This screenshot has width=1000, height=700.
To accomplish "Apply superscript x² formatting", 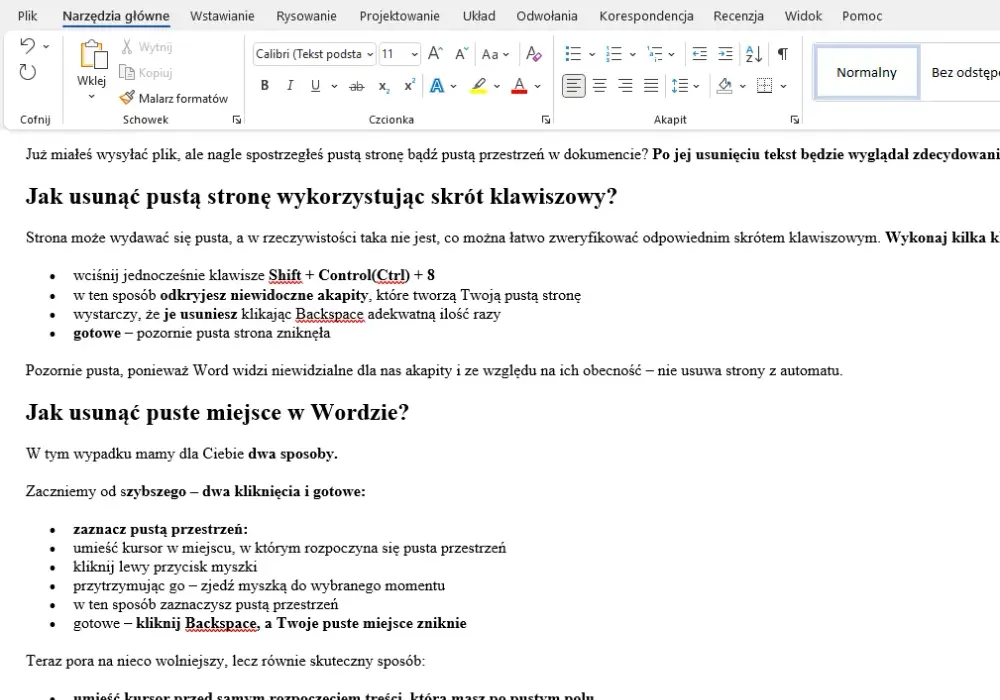I will [x=409, y=85].
